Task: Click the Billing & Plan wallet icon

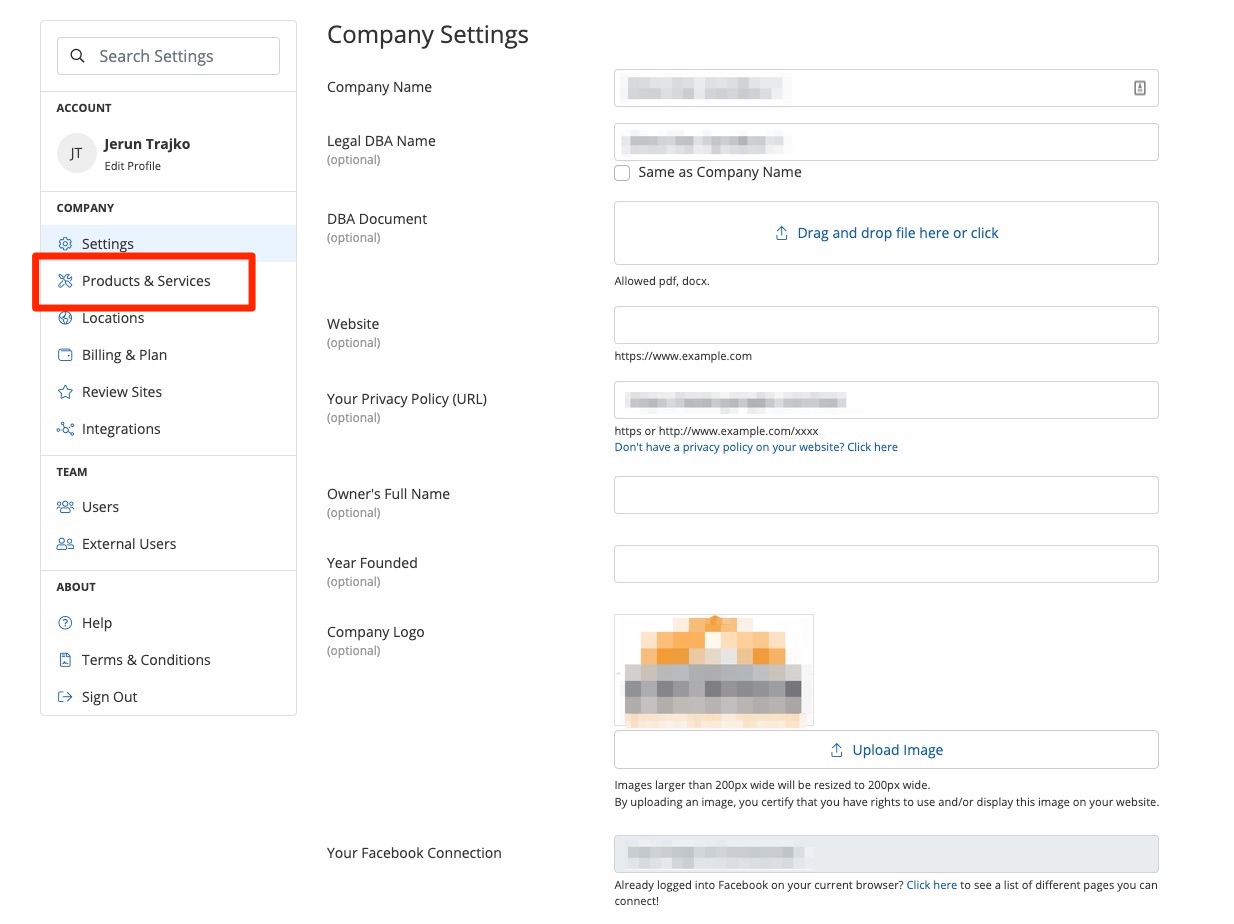Action: coord(65,355)
